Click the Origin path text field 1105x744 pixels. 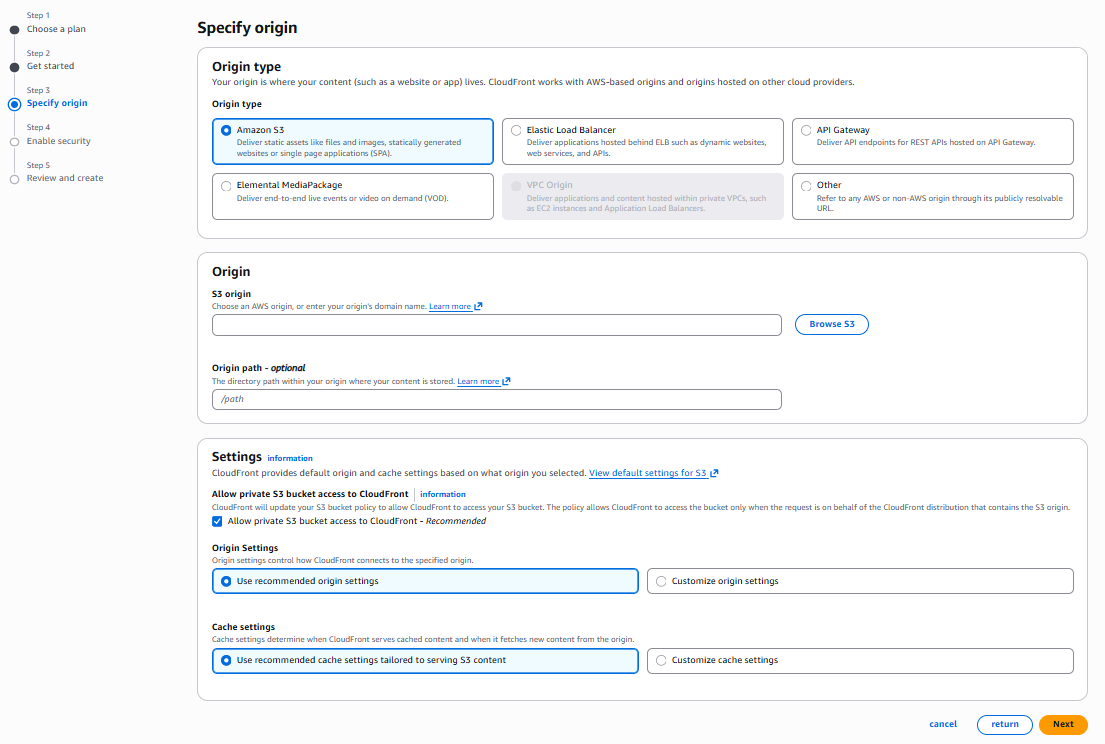[x=496, y=399]
